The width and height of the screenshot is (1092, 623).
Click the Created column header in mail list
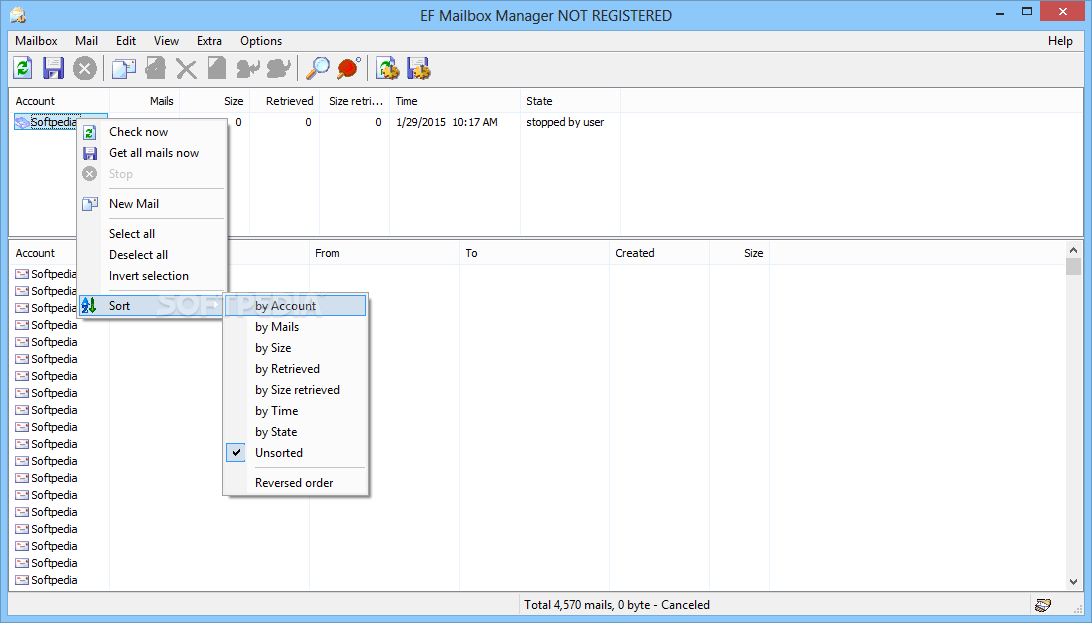tap(660, 253)
